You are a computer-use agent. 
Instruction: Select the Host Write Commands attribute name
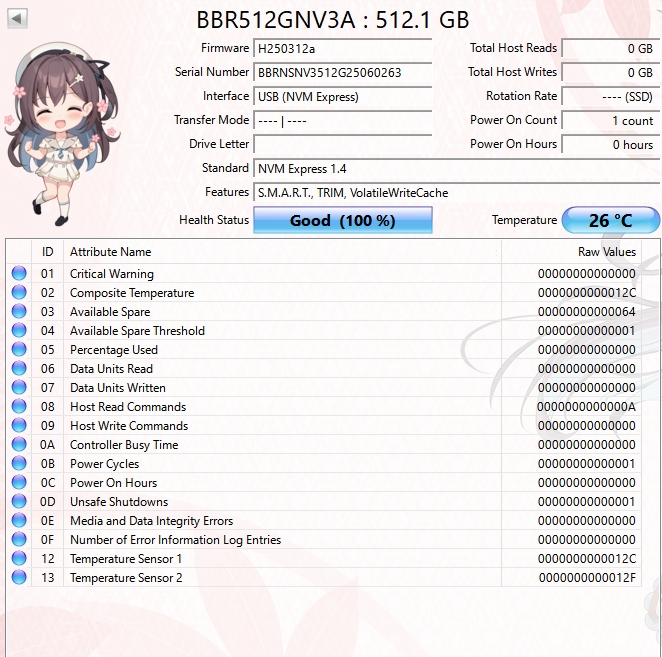129,426
